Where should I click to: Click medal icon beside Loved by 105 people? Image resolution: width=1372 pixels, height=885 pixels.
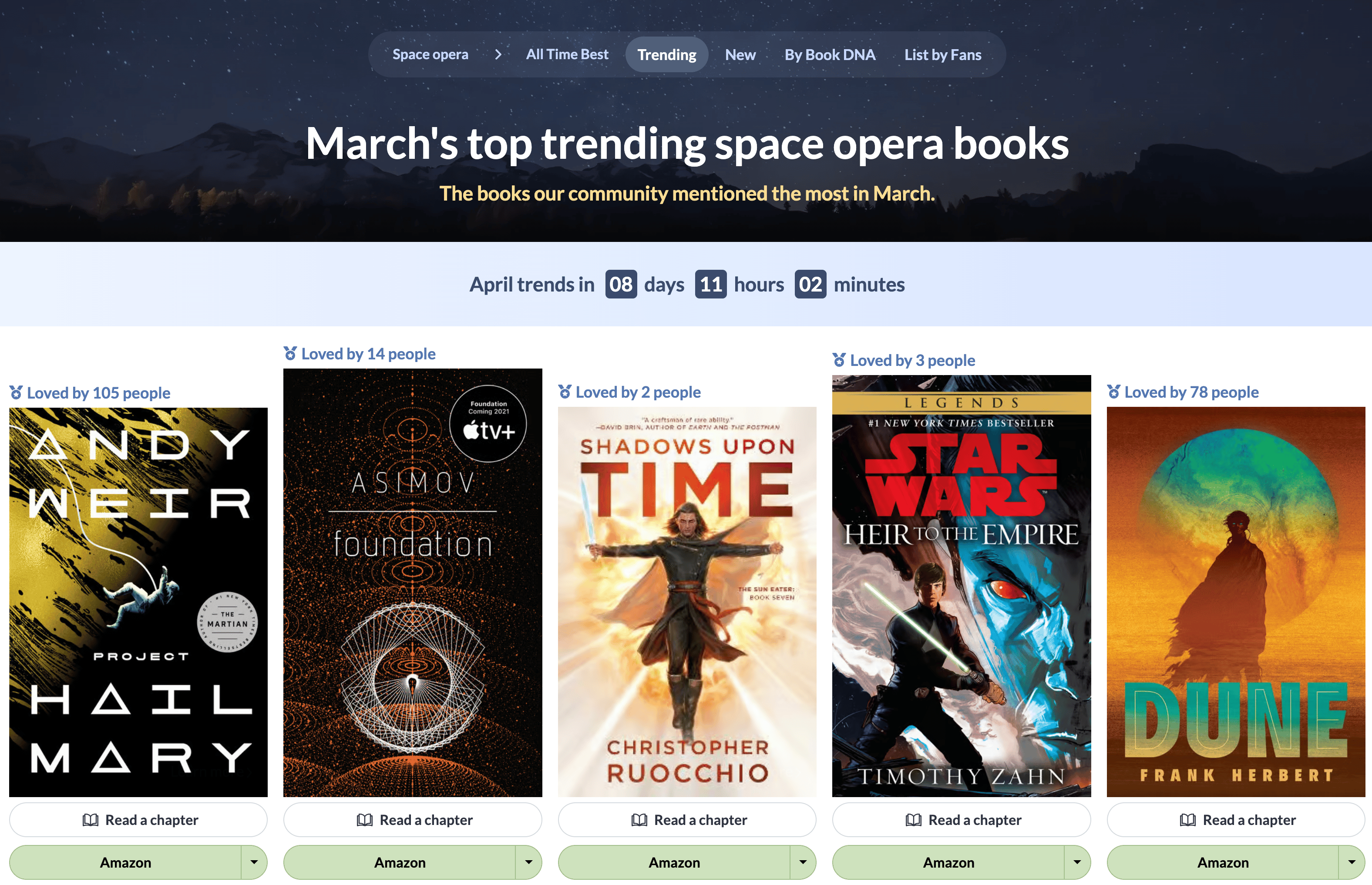pos(16,393)
